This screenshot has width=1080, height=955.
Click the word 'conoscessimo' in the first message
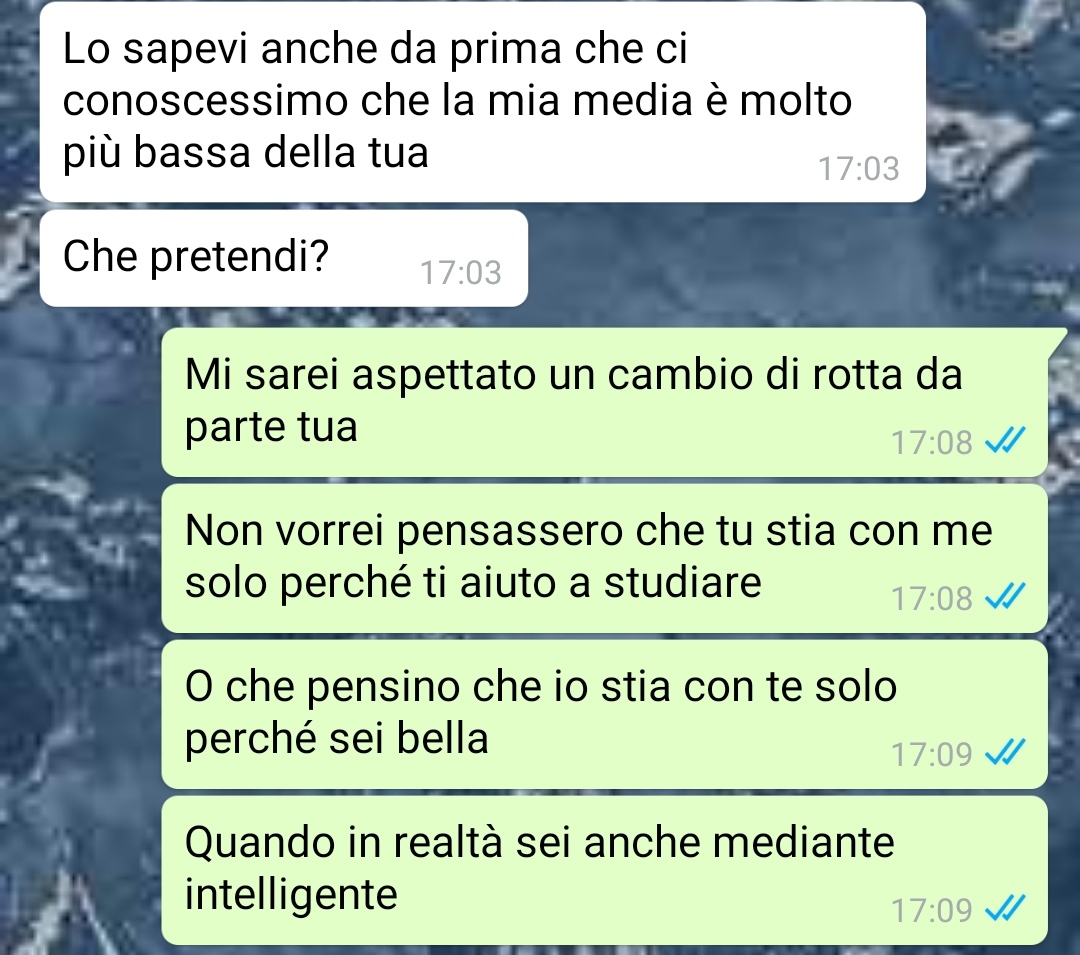[205, 101]
